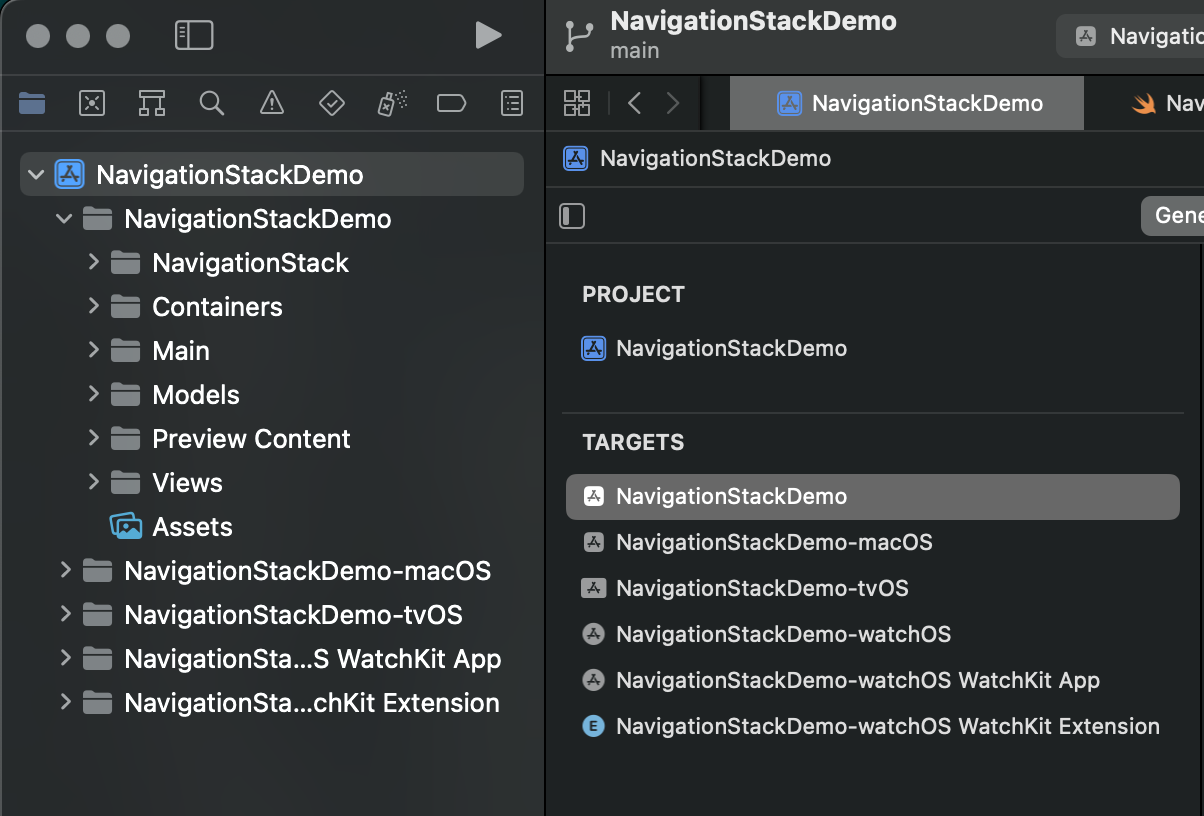Switch to the Test navigator icon
1204x816 pixels.
coord(331,103)
